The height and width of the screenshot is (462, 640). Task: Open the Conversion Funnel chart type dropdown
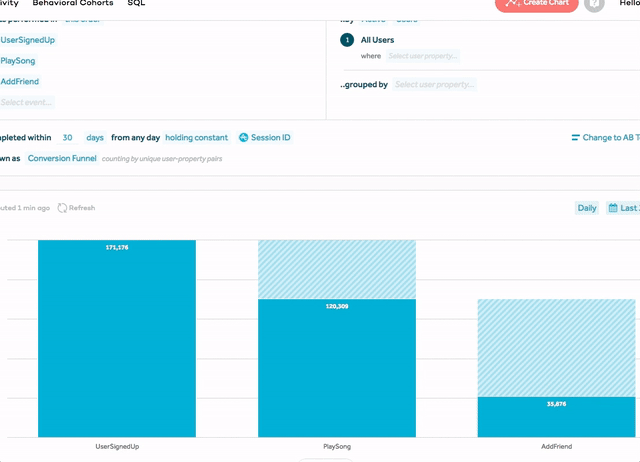(x=62, y=159)
